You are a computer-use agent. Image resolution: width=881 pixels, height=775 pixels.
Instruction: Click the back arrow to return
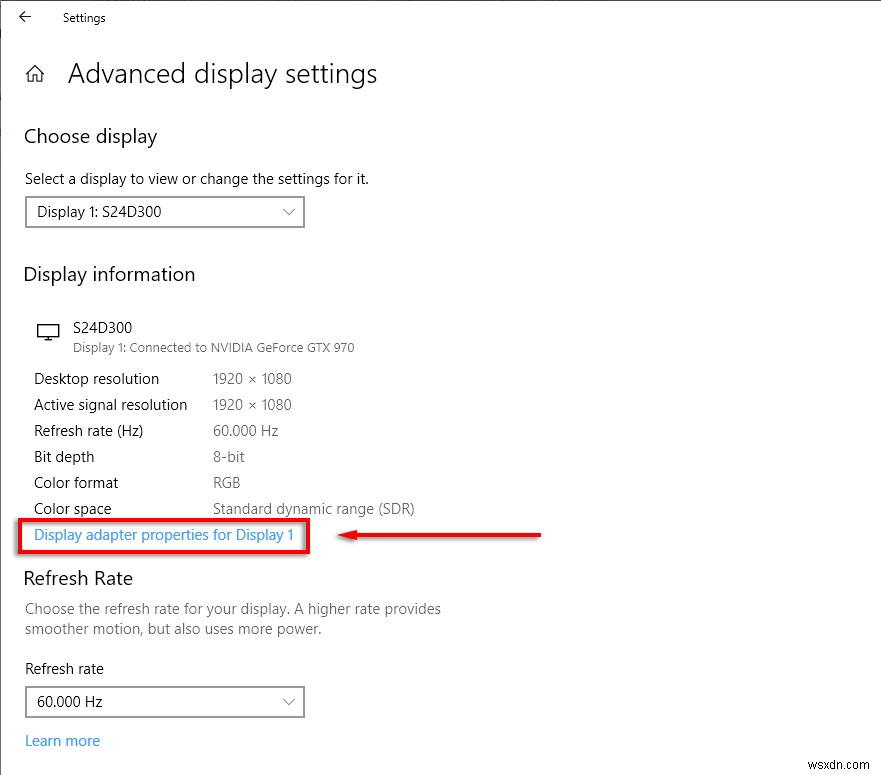[x=24, y=16]
